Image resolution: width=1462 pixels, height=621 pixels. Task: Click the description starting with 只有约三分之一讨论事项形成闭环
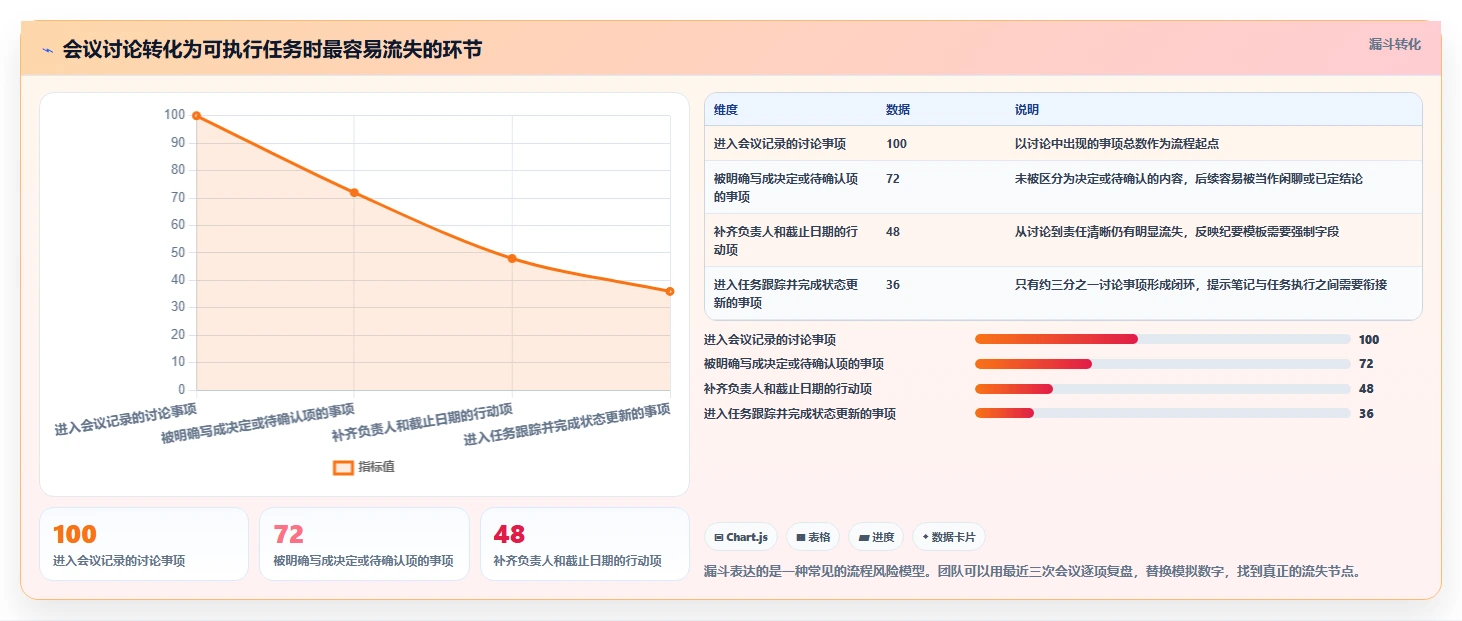(1201, 285)
